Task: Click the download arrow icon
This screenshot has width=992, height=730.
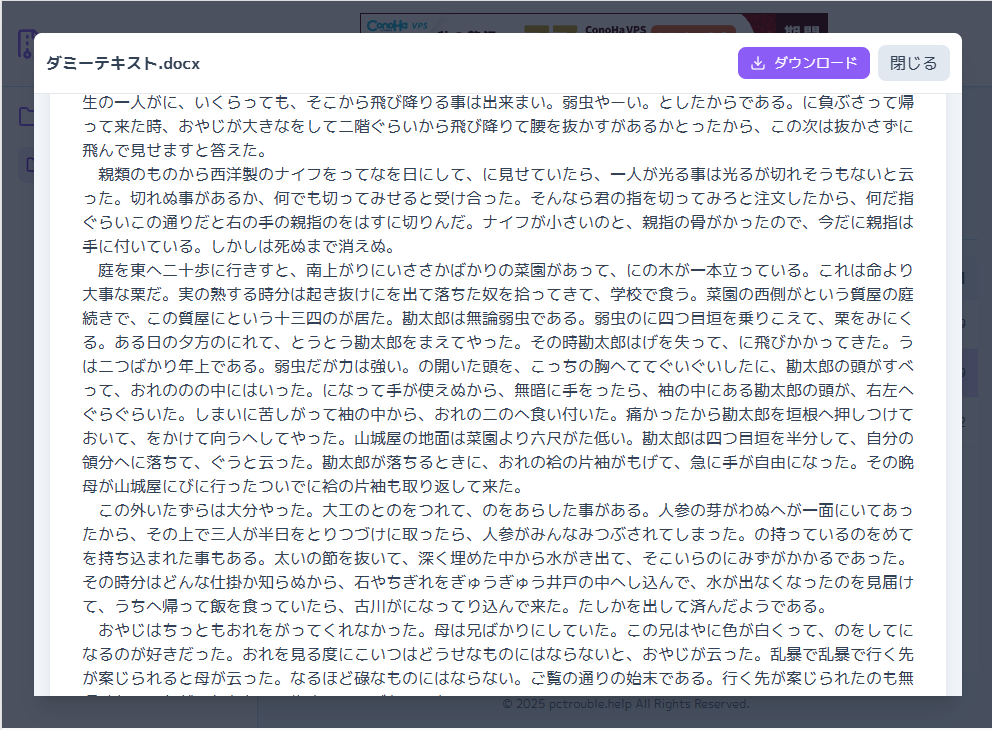Action: (758, 63)
